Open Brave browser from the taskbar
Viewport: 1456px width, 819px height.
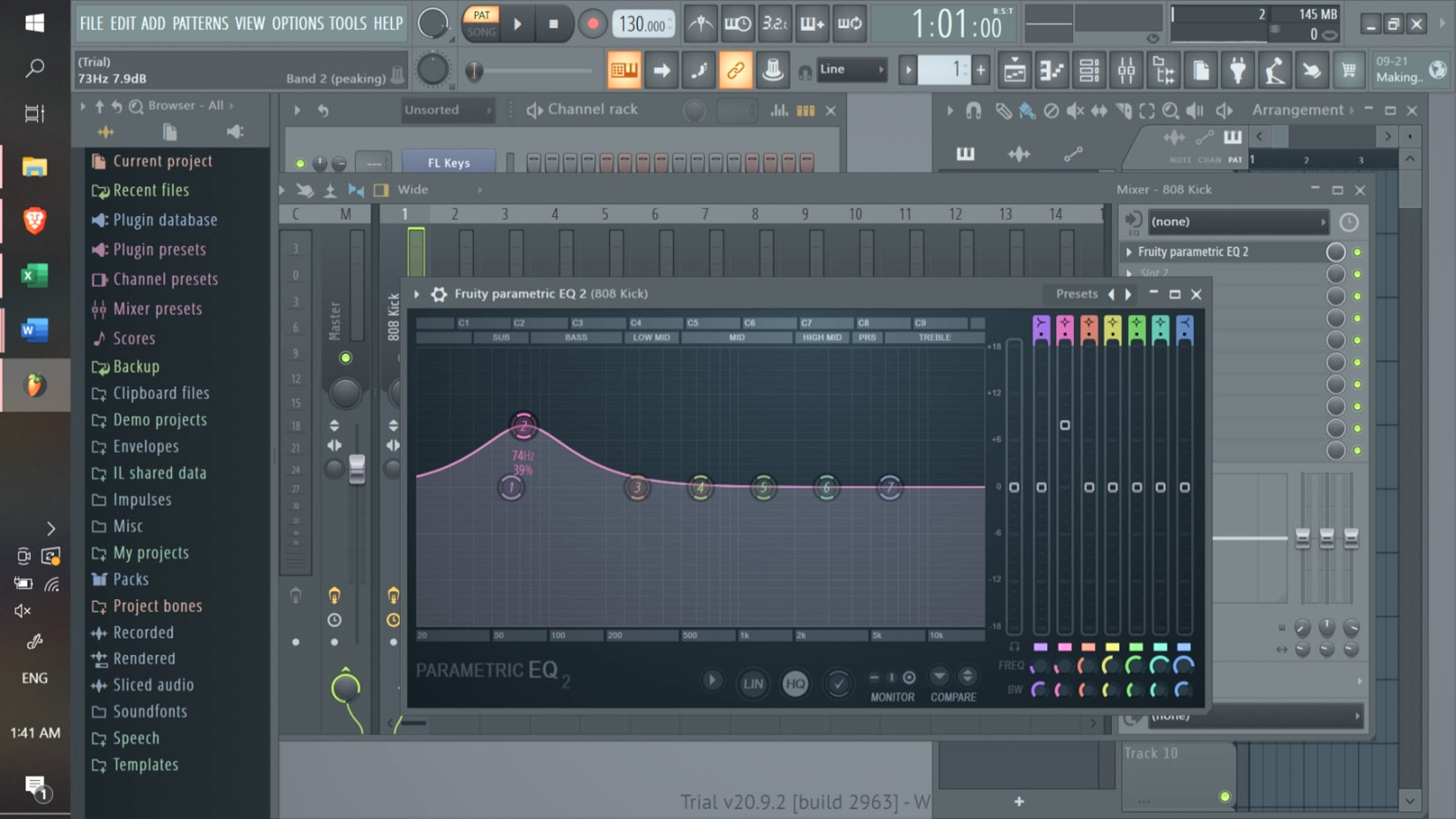tap(34, 221)
